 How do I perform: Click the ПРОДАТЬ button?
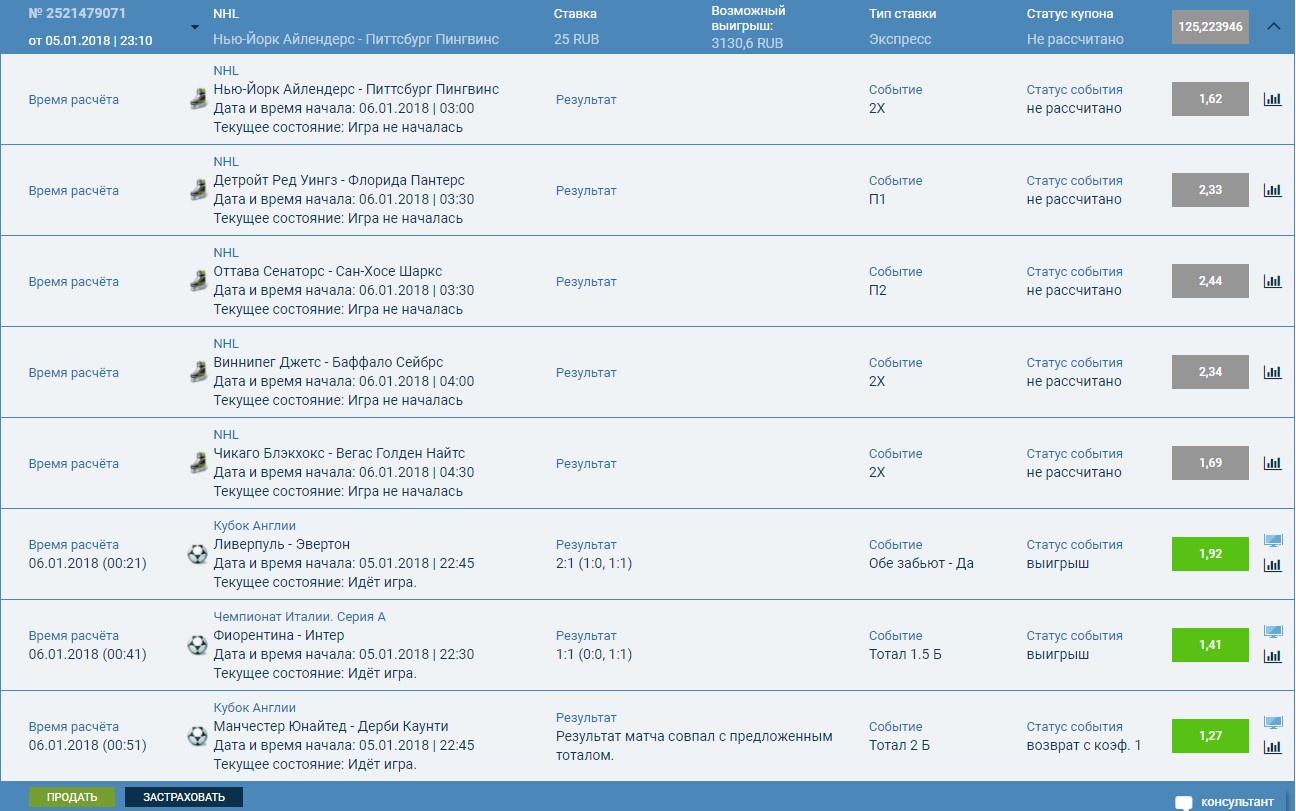[x=72, y=797]
